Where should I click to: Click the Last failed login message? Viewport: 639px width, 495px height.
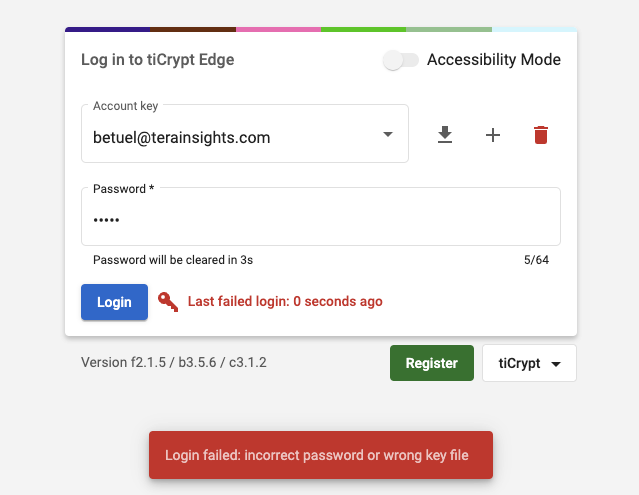pyautogui.click(x=285, y=301)
